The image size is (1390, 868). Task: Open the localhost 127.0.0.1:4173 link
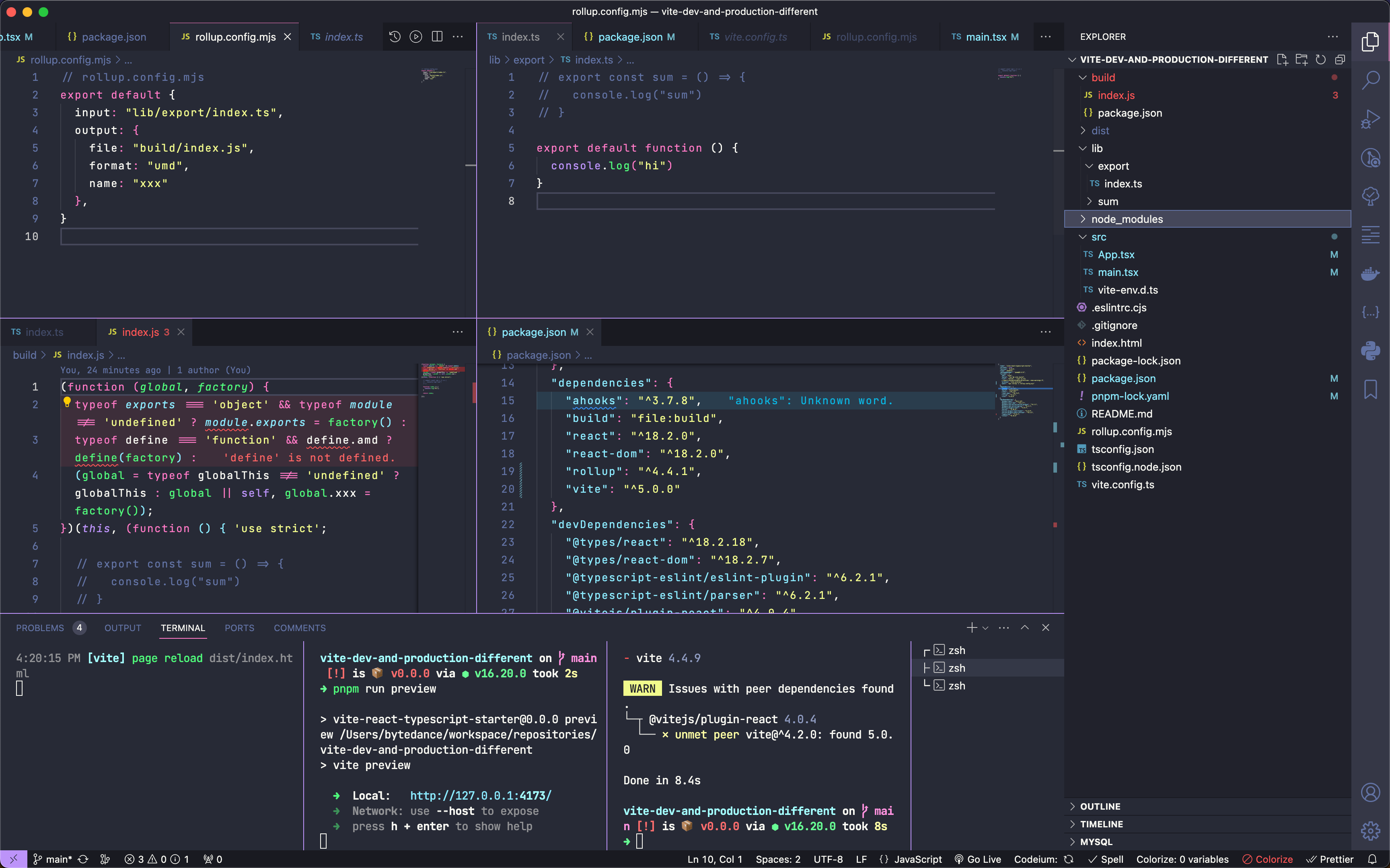(x=480, y=796)
